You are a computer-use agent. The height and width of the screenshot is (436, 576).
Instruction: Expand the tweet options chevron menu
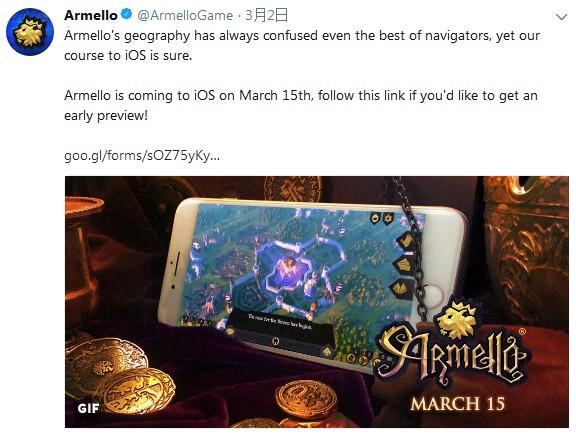561,17
